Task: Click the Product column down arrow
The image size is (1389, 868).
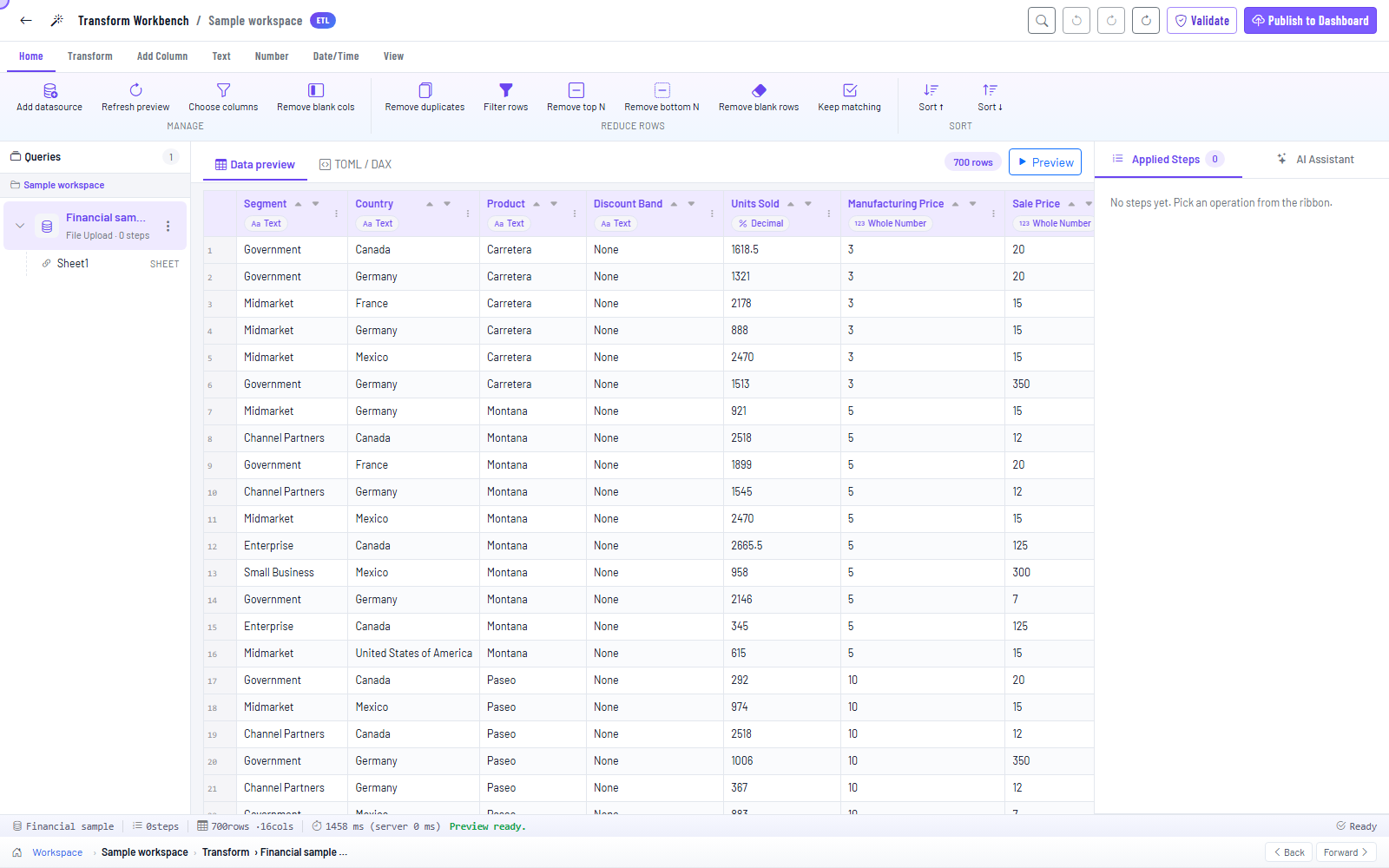Action: (554, 204)
